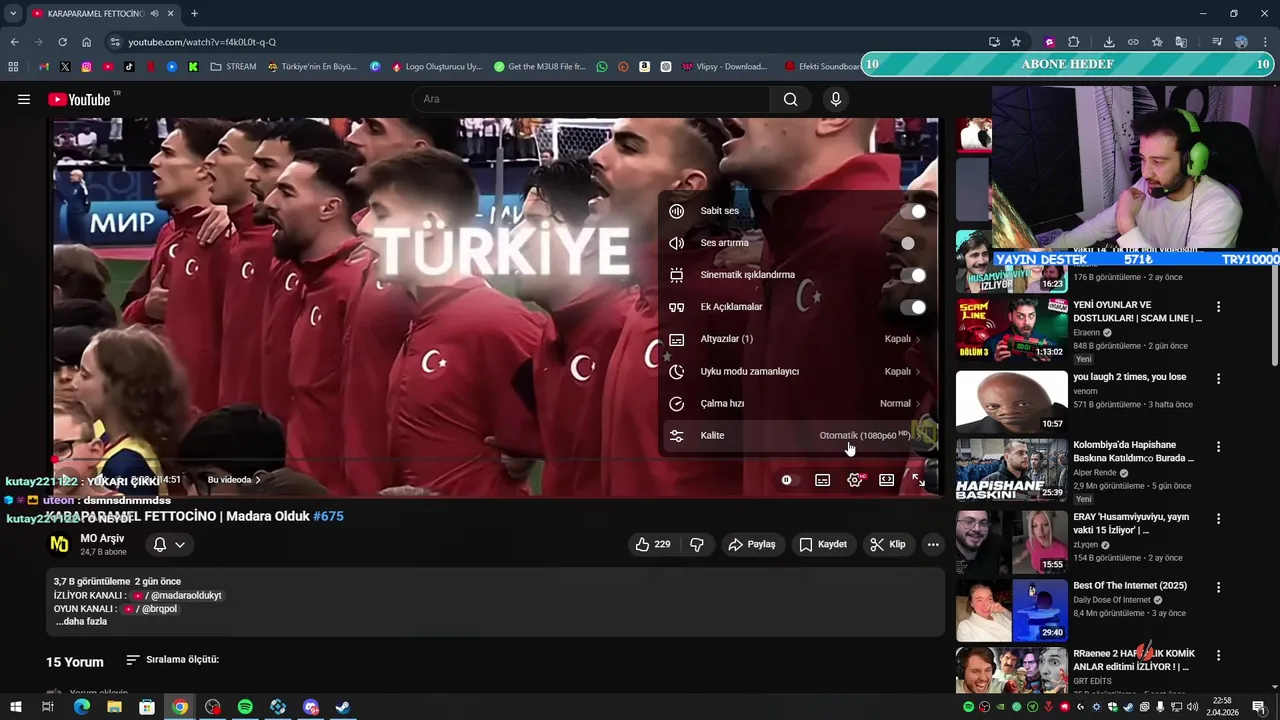This screenshot has width=1280, height=720.
Task: Open options for Kolombiya'da Hapishane video
Action: pyautogui.click(x=1218, y=447)
